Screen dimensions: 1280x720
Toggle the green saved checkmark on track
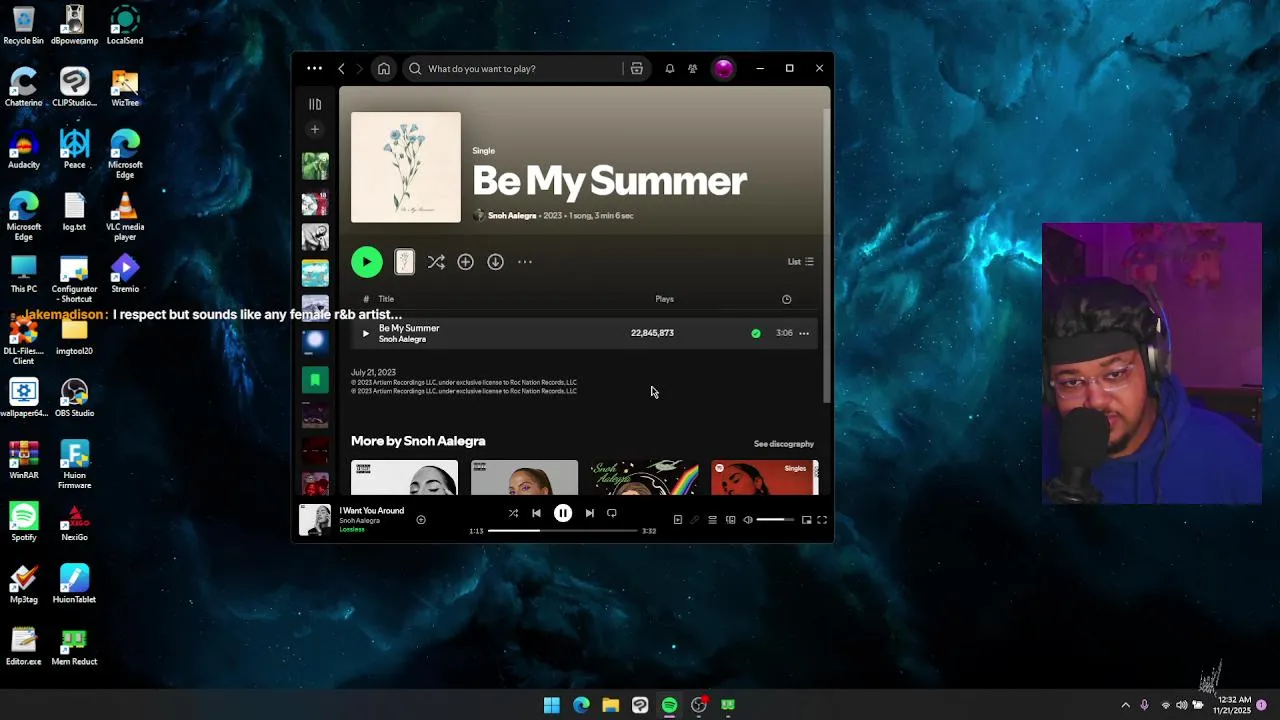pyautogui.click(x=756, y=333)
